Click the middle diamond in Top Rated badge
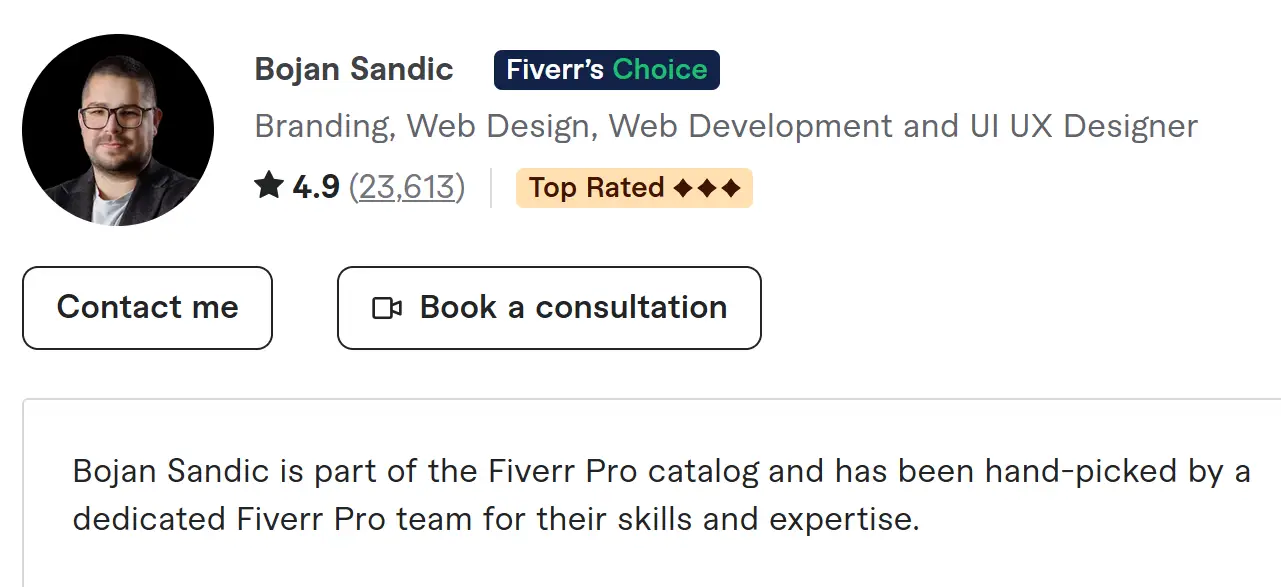 click(x=707, y=188)
